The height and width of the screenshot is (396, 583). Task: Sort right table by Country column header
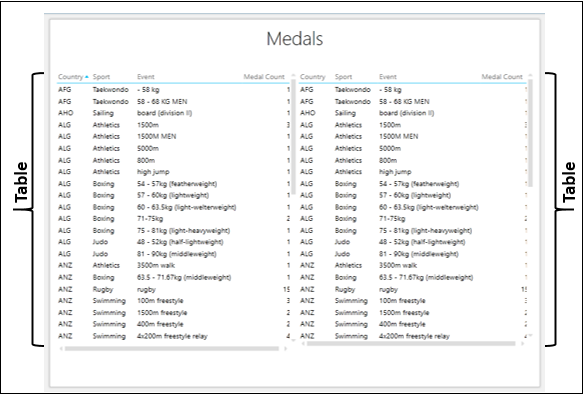pos(312,77)
